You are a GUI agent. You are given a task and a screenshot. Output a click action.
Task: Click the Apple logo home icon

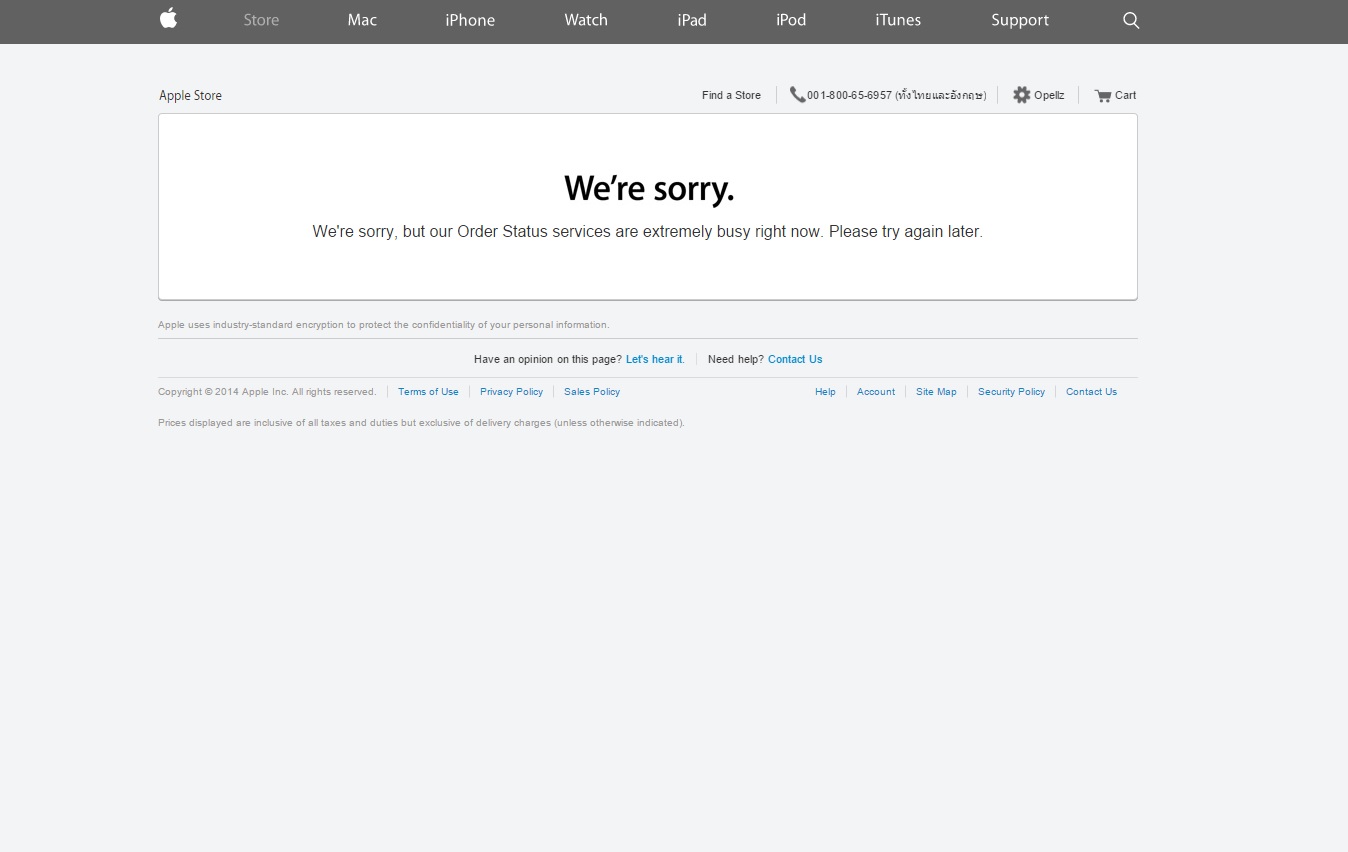(x=168, y=18)
